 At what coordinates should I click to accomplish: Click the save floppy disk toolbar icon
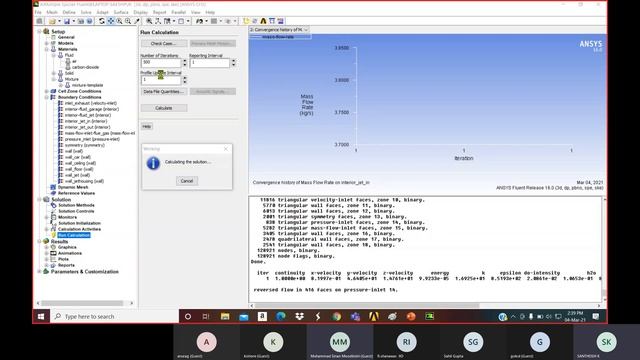pos(67,21)
